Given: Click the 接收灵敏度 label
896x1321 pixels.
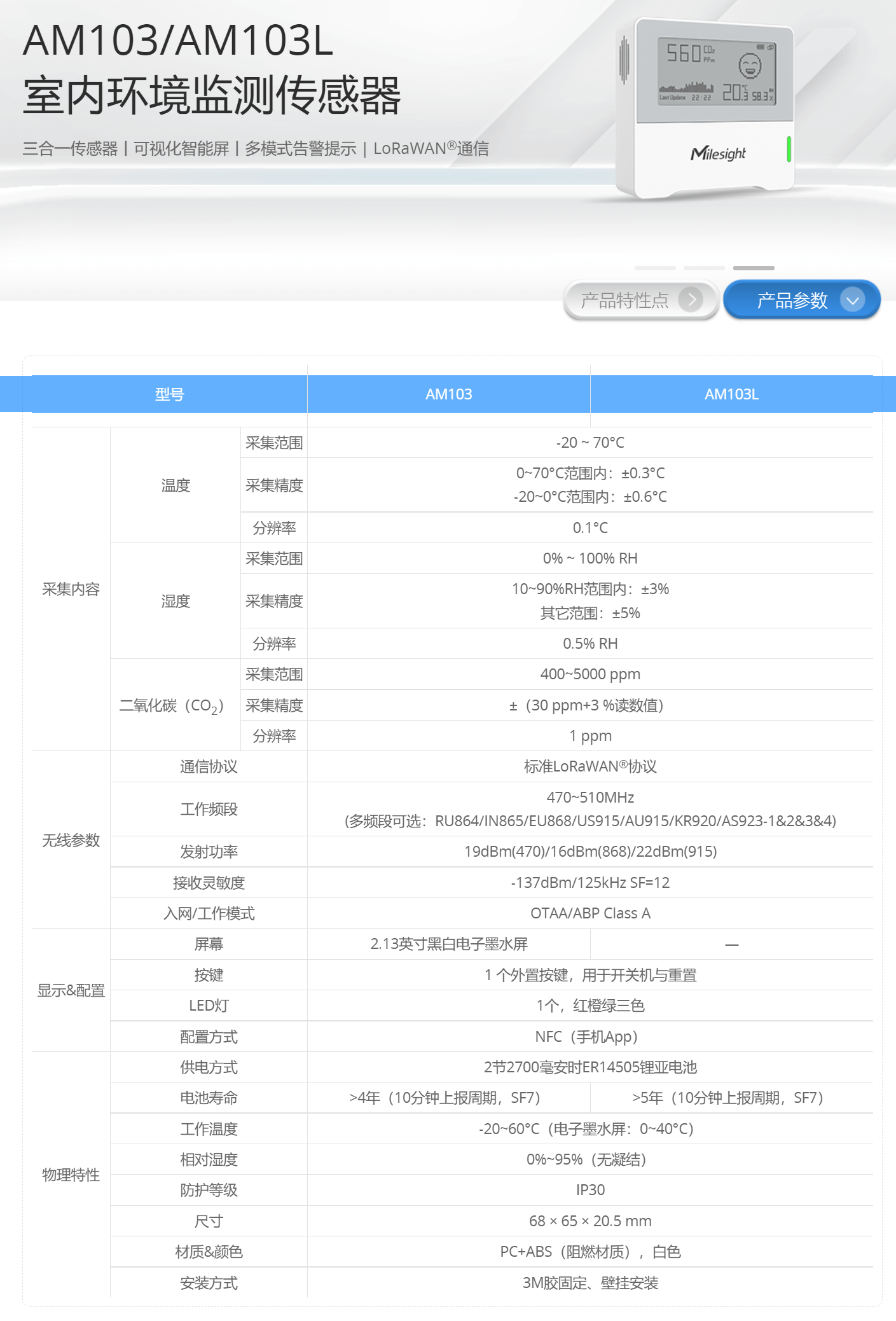Looking at the screenshot, I should [209, 883].
